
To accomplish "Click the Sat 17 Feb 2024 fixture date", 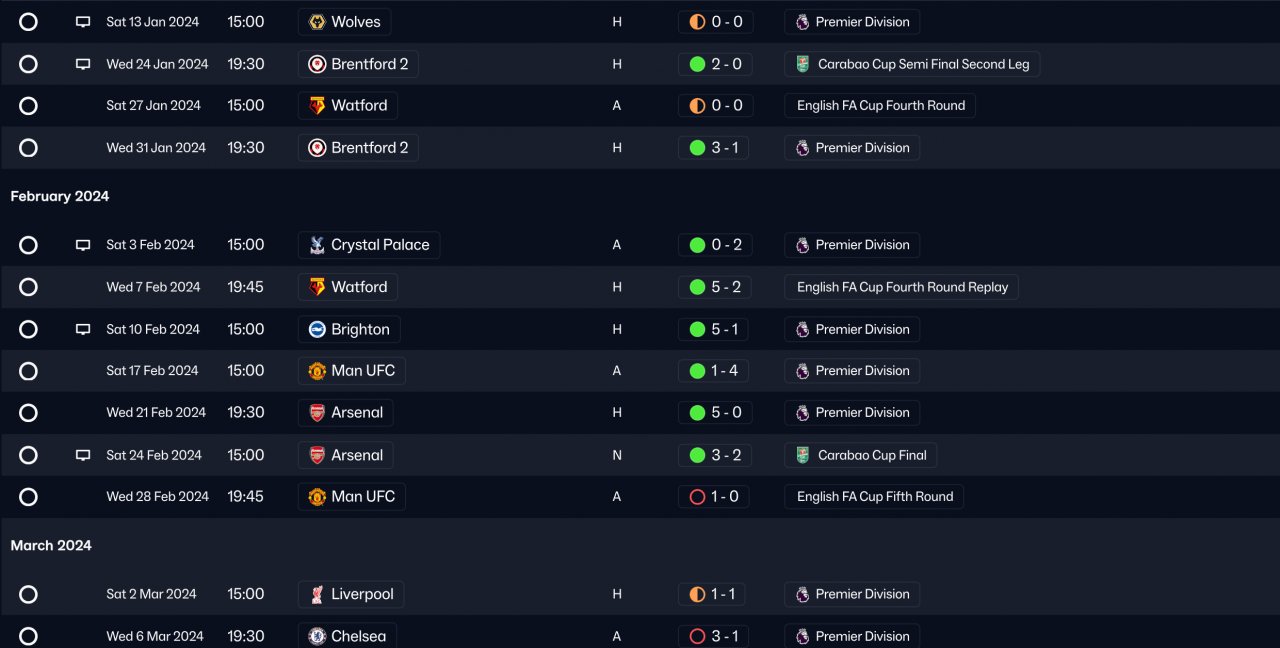I will tap(152, 371).
